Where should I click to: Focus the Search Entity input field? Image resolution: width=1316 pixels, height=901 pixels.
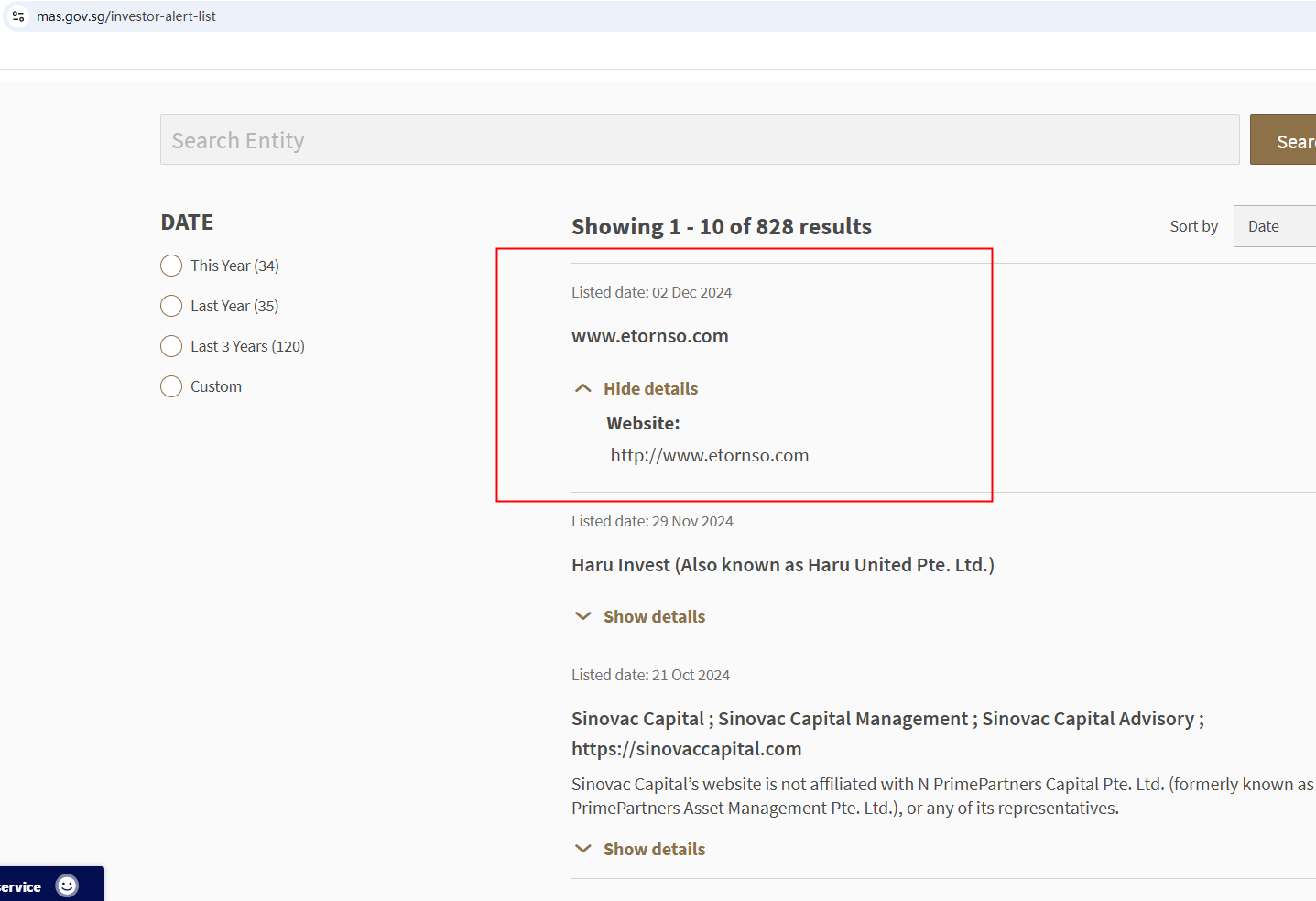coord(699,140)
